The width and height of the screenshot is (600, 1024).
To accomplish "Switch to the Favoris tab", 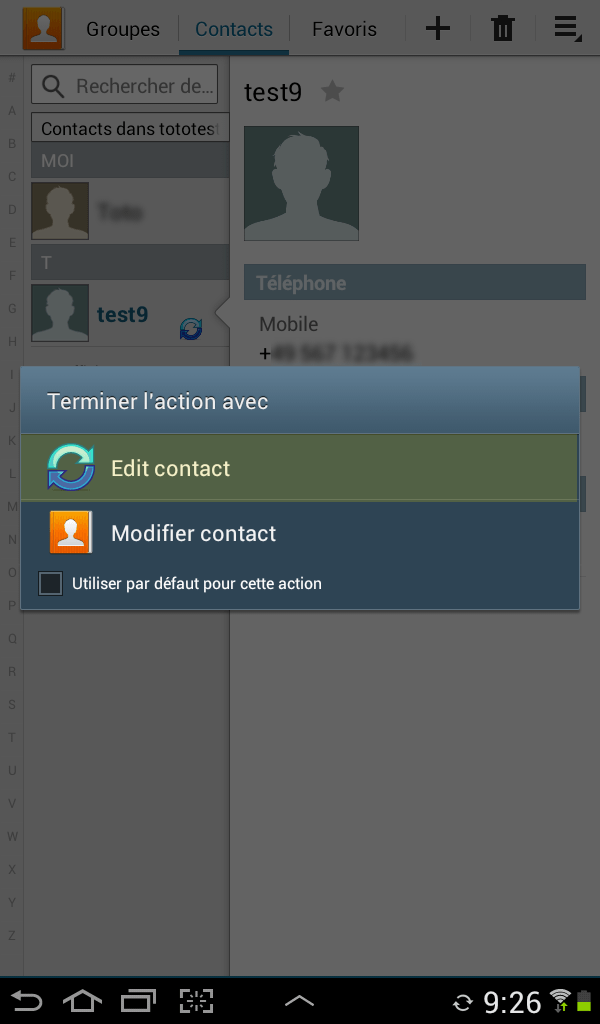I will point(344,29).
